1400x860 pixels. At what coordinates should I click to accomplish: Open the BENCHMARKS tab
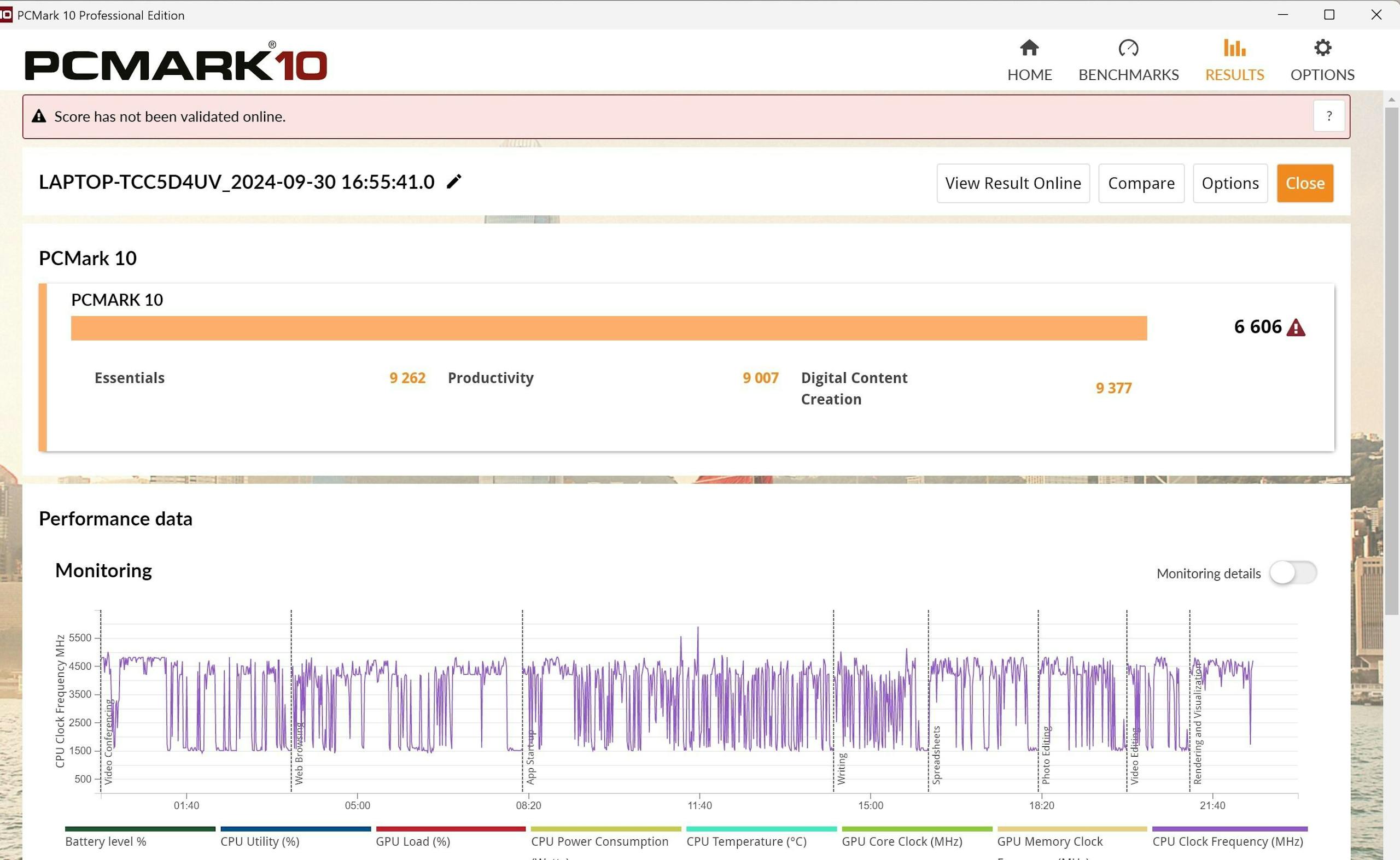(x=1128, y=61)
